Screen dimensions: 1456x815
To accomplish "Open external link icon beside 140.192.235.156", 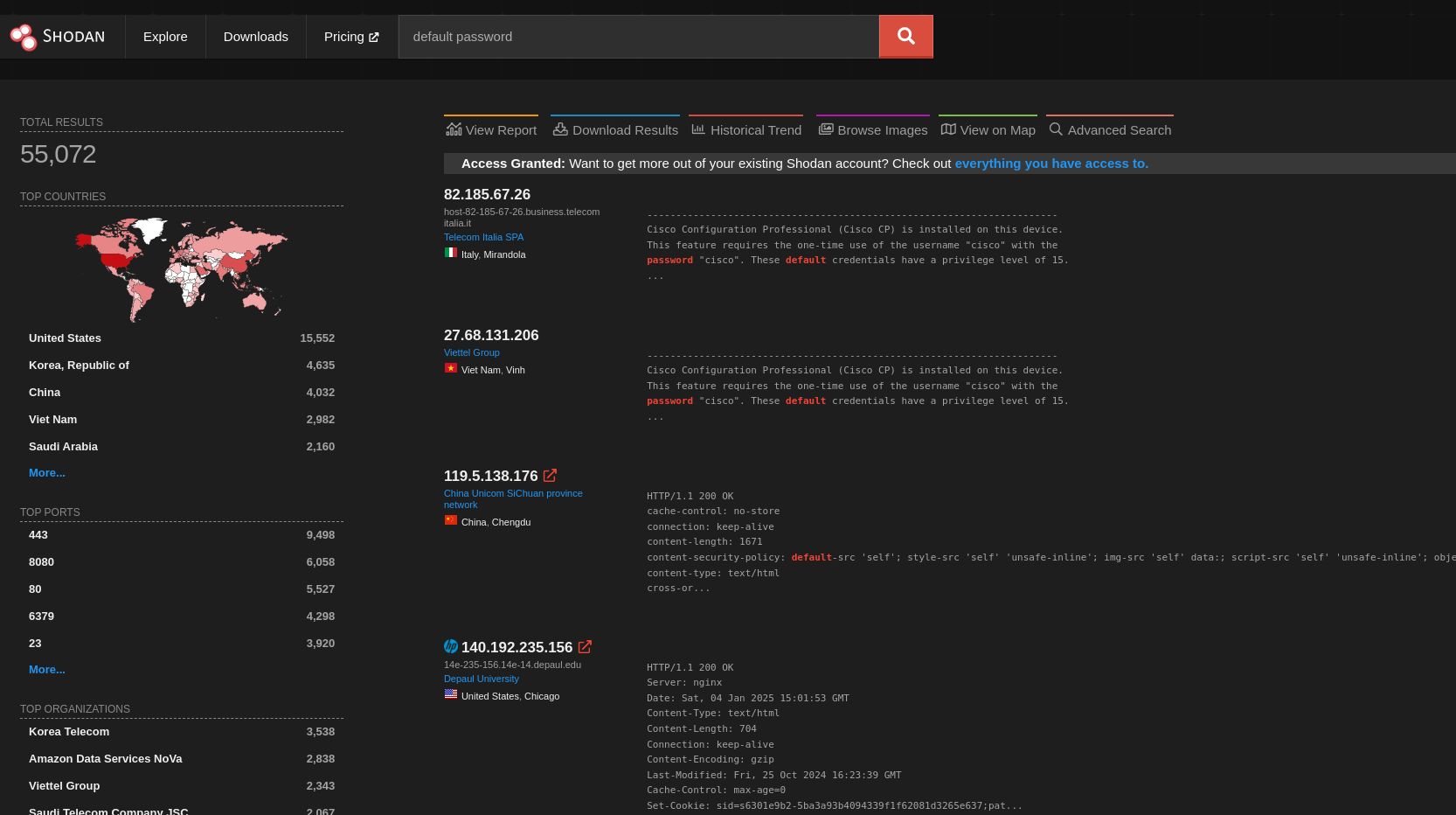I will tap(585, 647).
